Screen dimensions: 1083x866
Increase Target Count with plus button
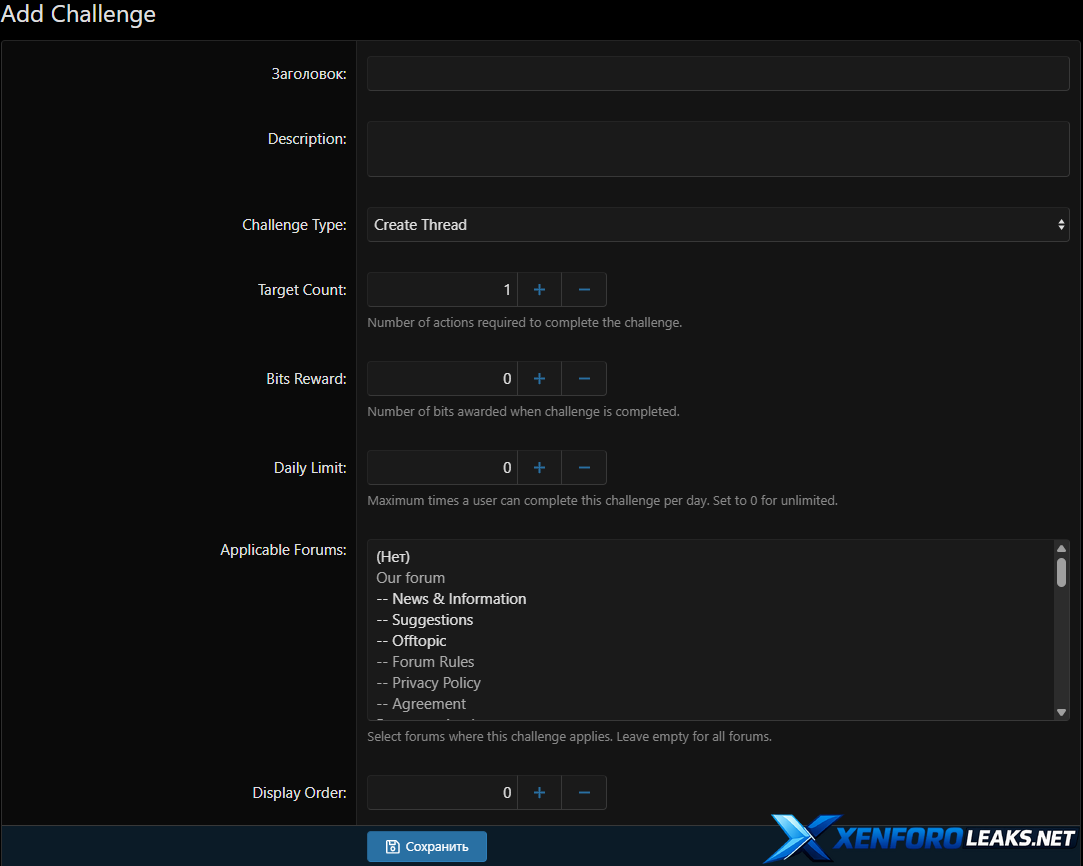coord(539,290)
